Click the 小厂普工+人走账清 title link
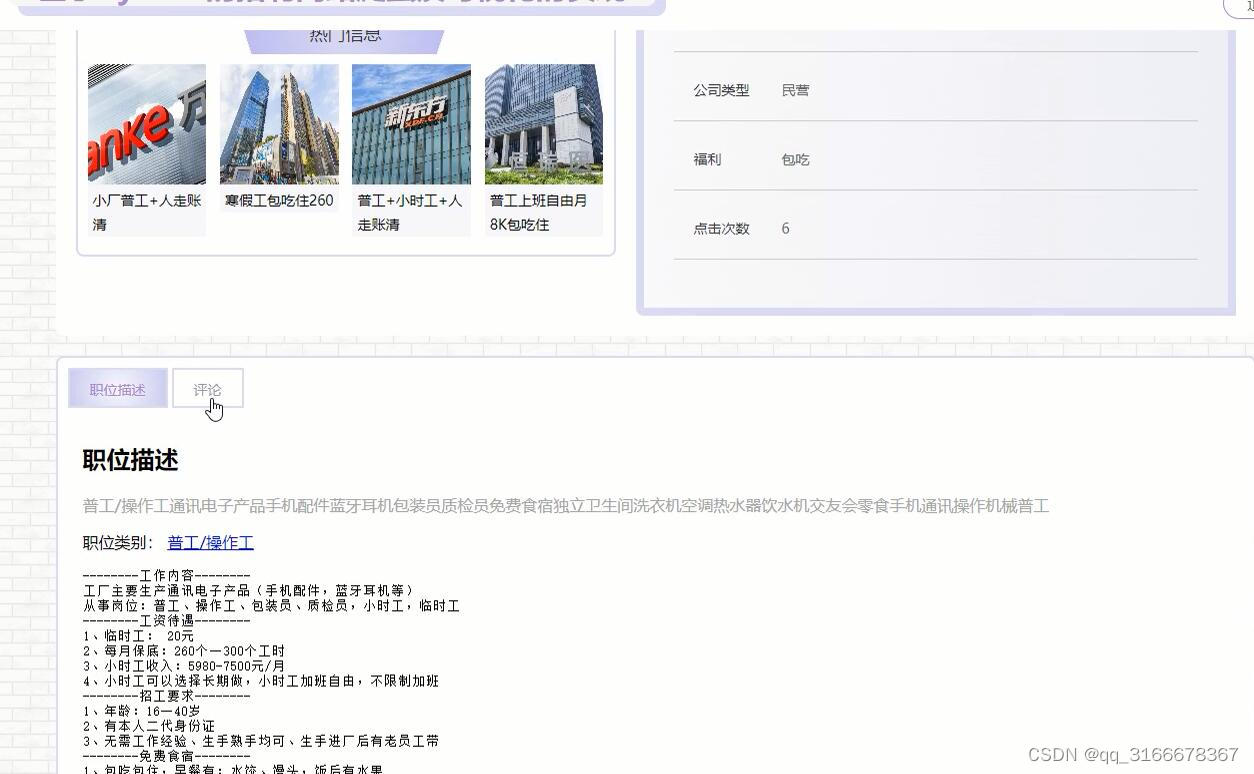Screen dimensions: 1254x774 pyautogui.click(x=146, y=212)
